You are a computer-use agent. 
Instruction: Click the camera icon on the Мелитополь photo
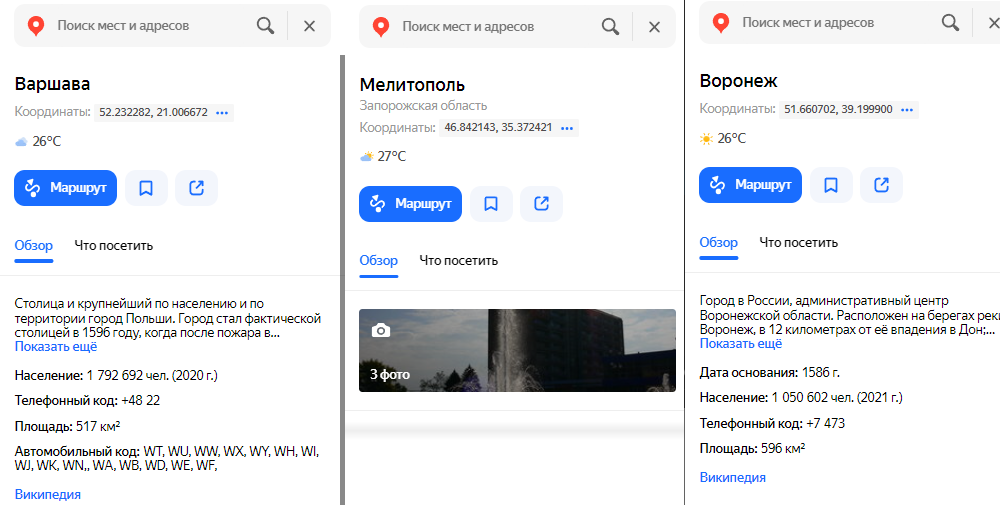[x=381, y=330]
